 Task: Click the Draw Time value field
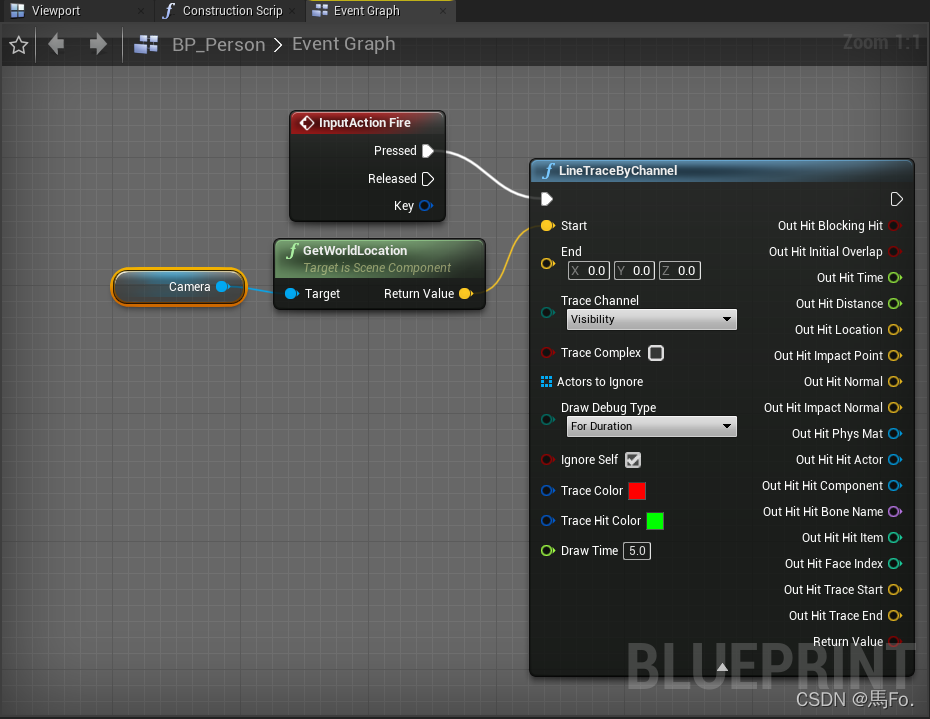point(637,550)
